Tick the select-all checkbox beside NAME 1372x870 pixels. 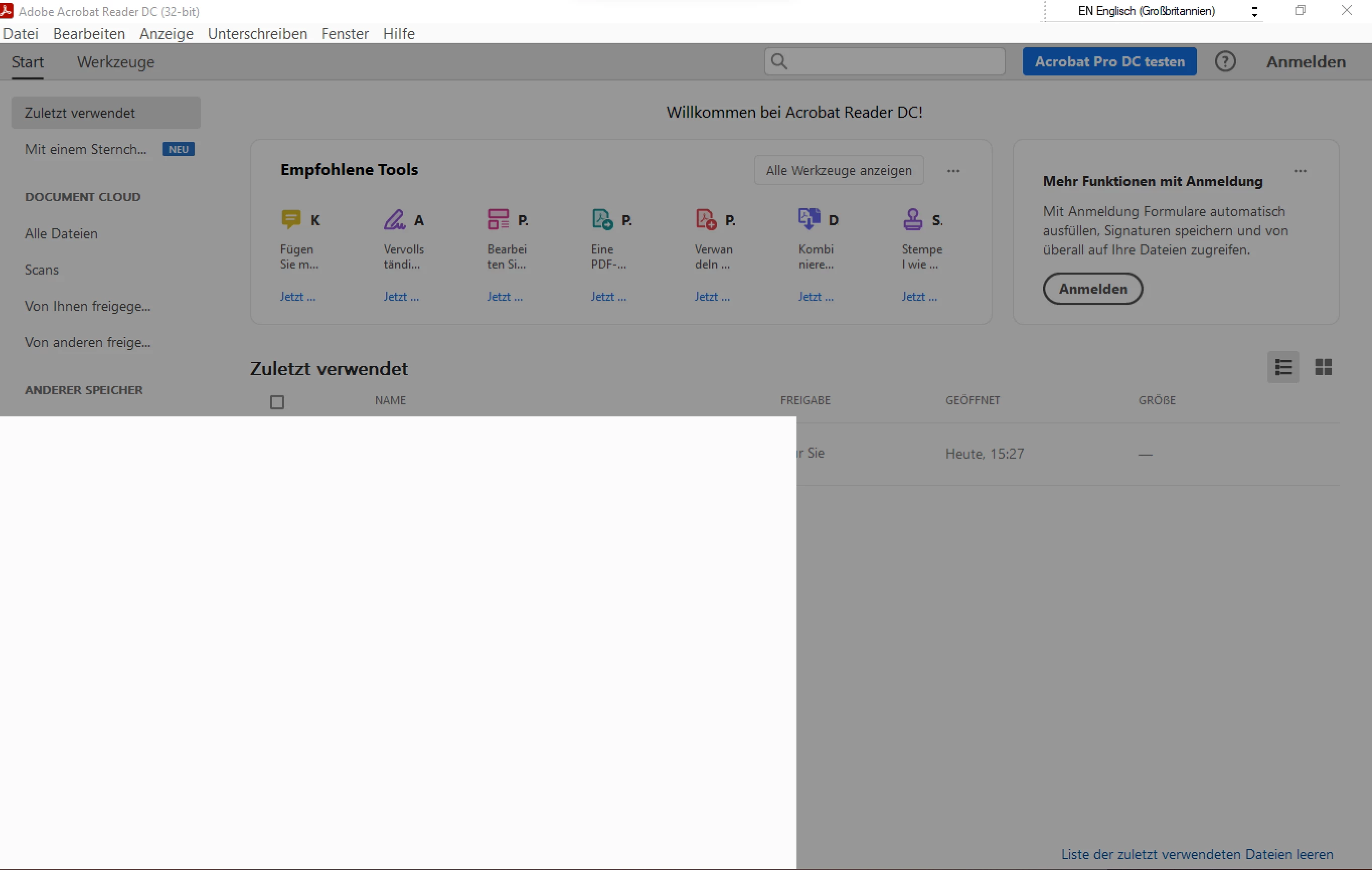point(277,402)
